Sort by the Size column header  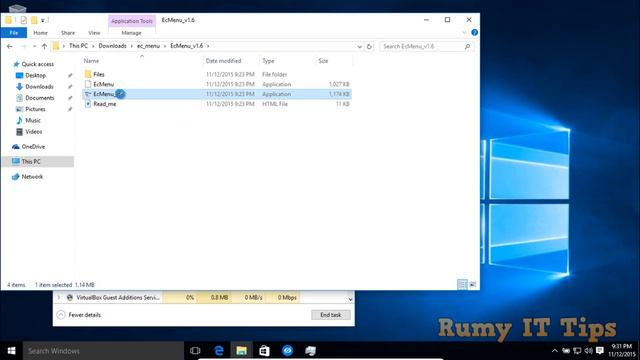323,61
